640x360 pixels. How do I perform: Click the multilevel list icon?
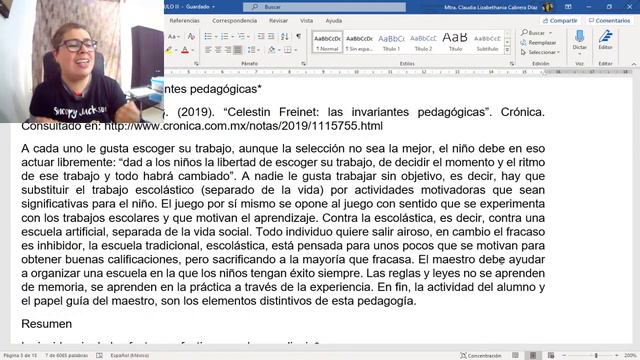[x=241, y=37]
